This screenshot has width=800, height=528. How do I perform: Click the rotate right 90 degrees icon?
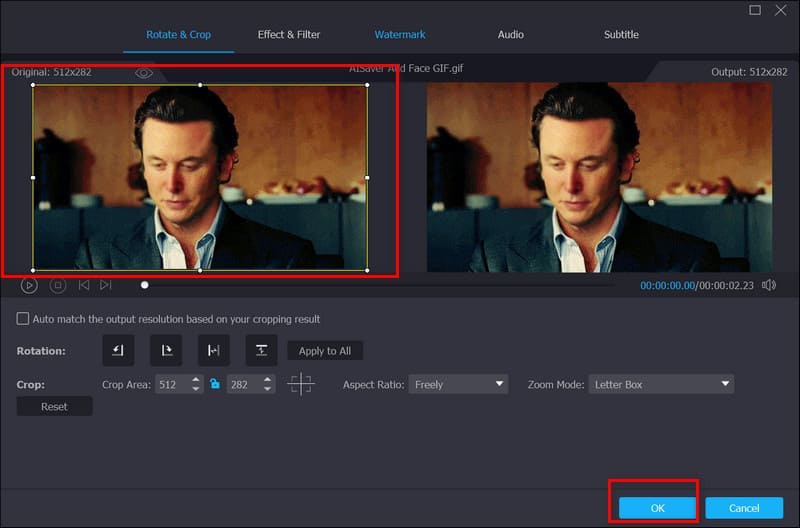[x=166, y=351]
